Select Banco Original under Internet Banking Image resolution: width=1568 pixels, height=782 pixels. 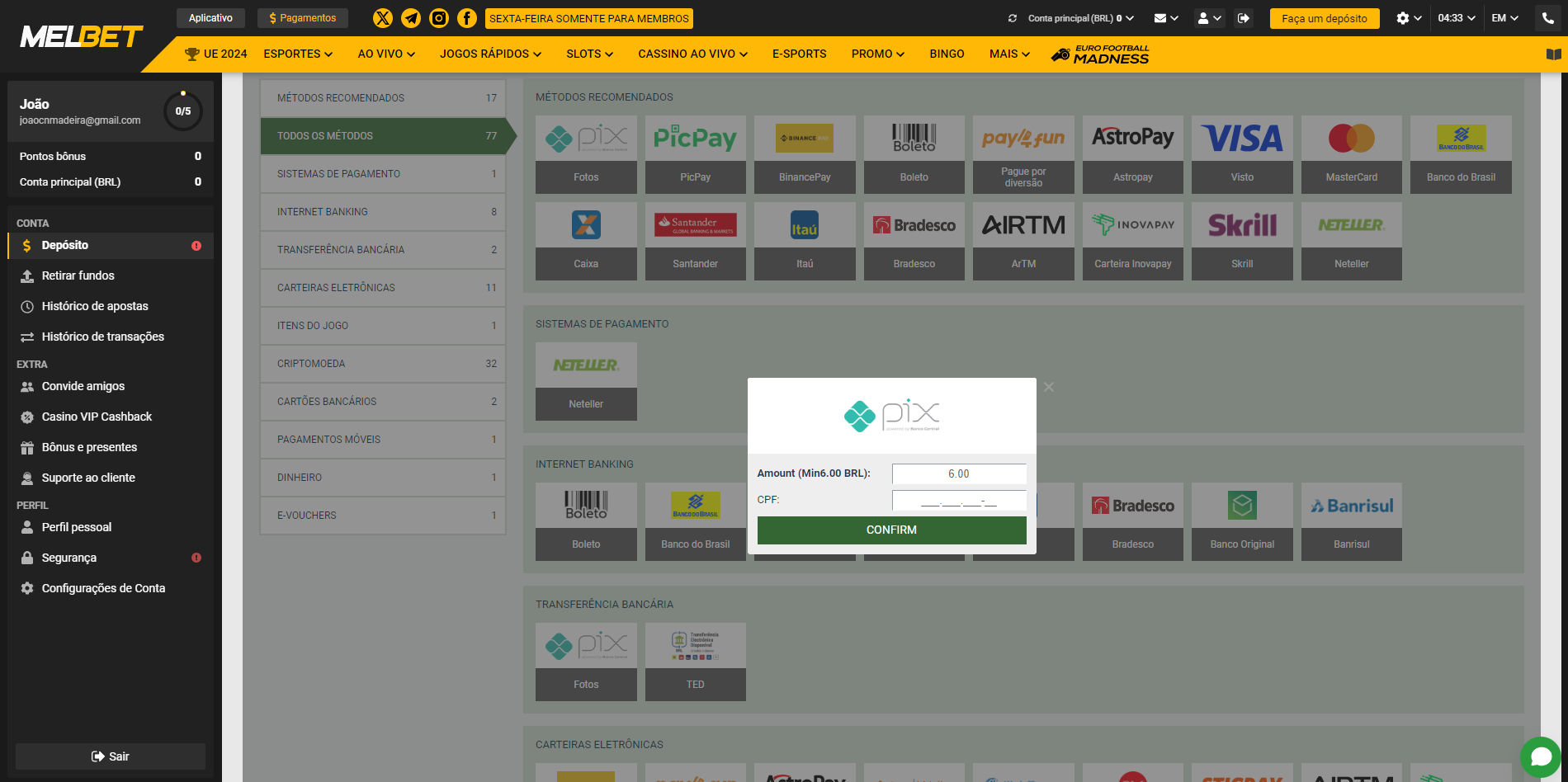(x=1242, y=521)
